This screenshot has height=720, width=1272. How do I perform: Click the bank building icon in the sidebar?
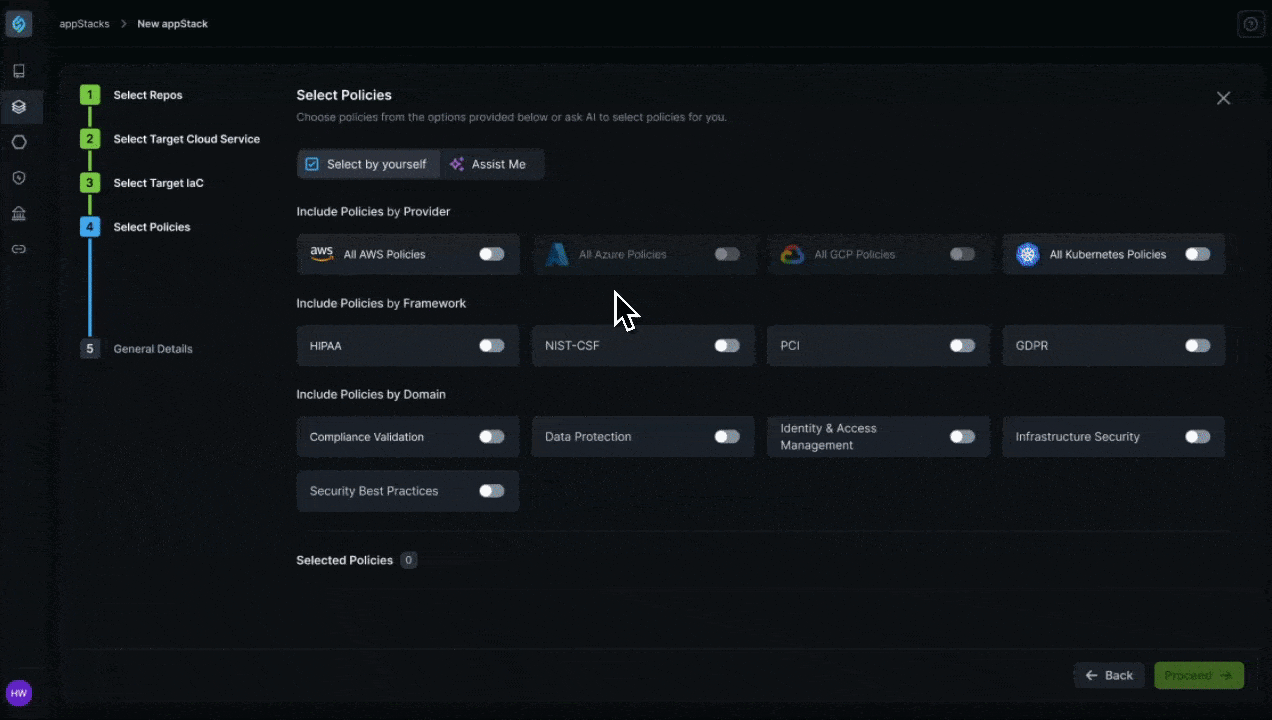coord(18,213)
